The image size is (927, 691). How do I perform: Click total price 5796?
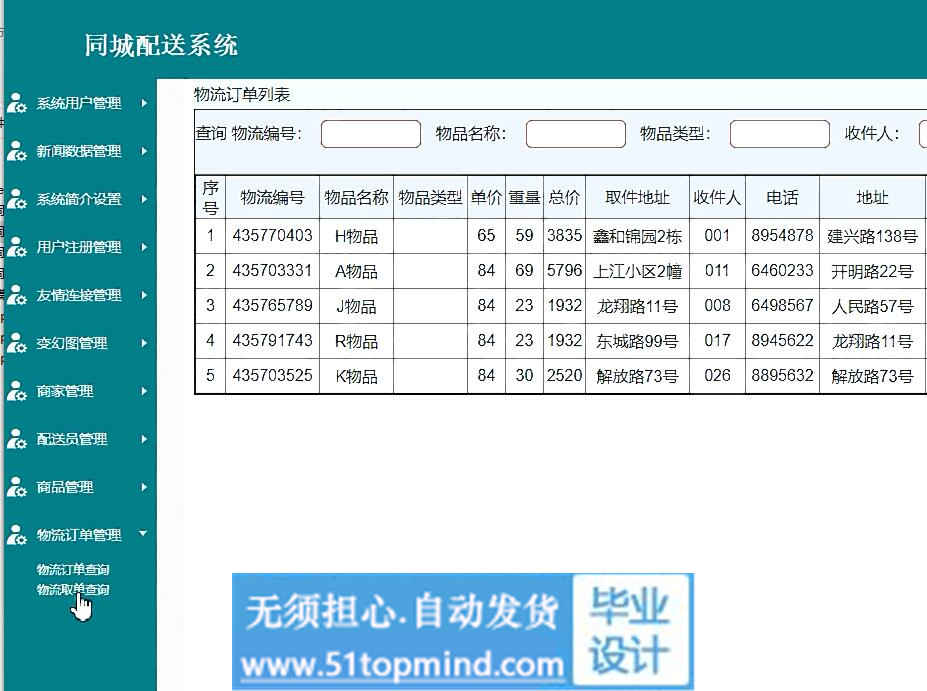[564, 271]
